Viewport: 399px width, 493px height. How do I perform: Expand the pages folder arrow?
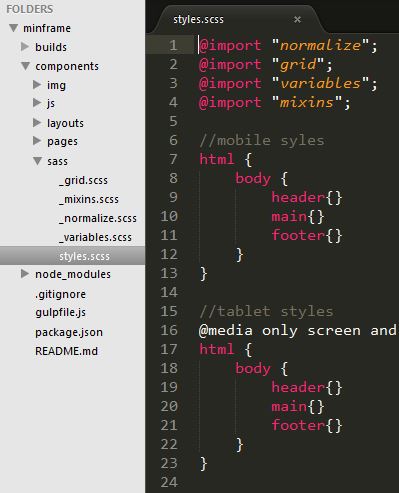(x=37, y=141)
